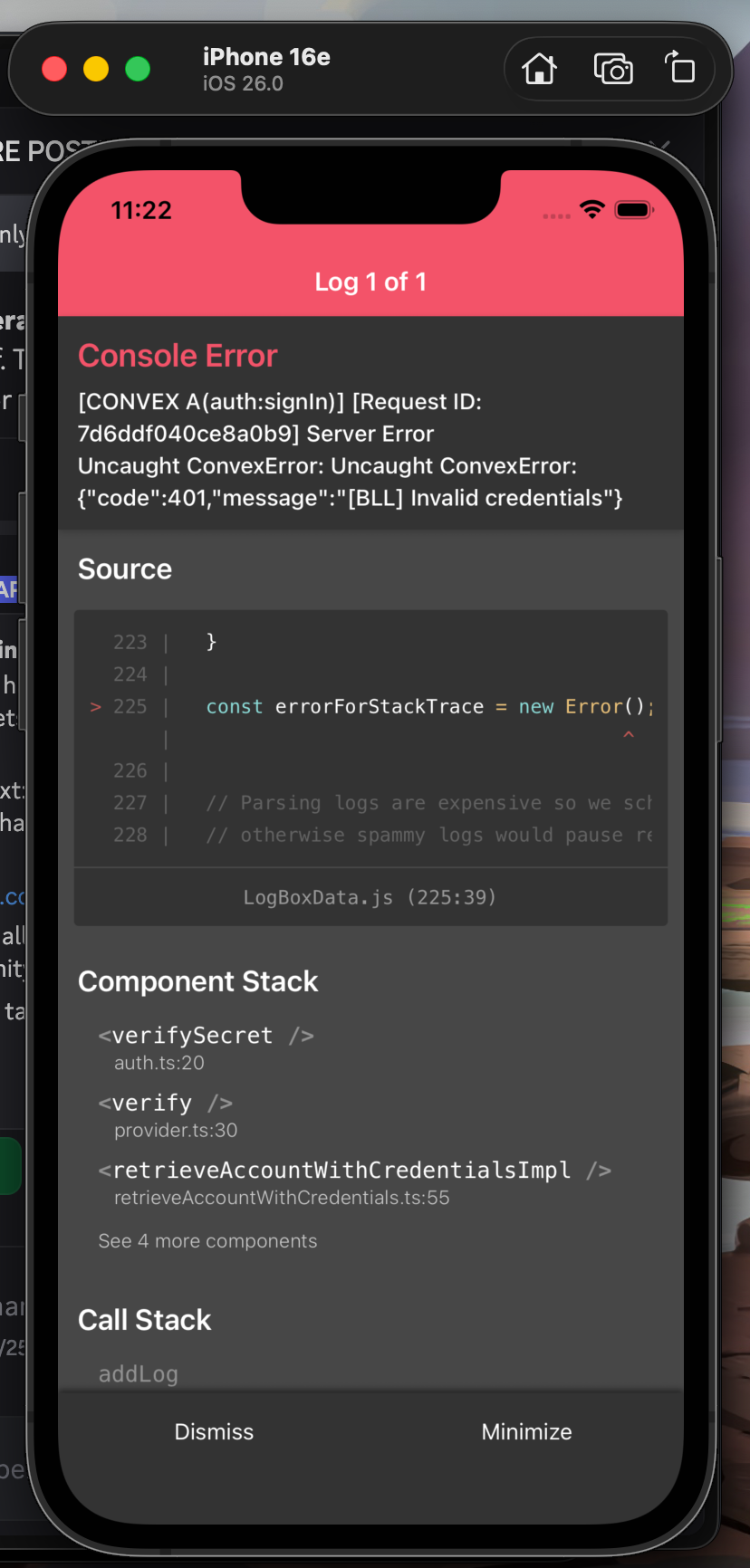Tap the Wi-Fi status icon
Viewport: 750px width, 1568px height.
pyautogui.click(x=592, y=210)
